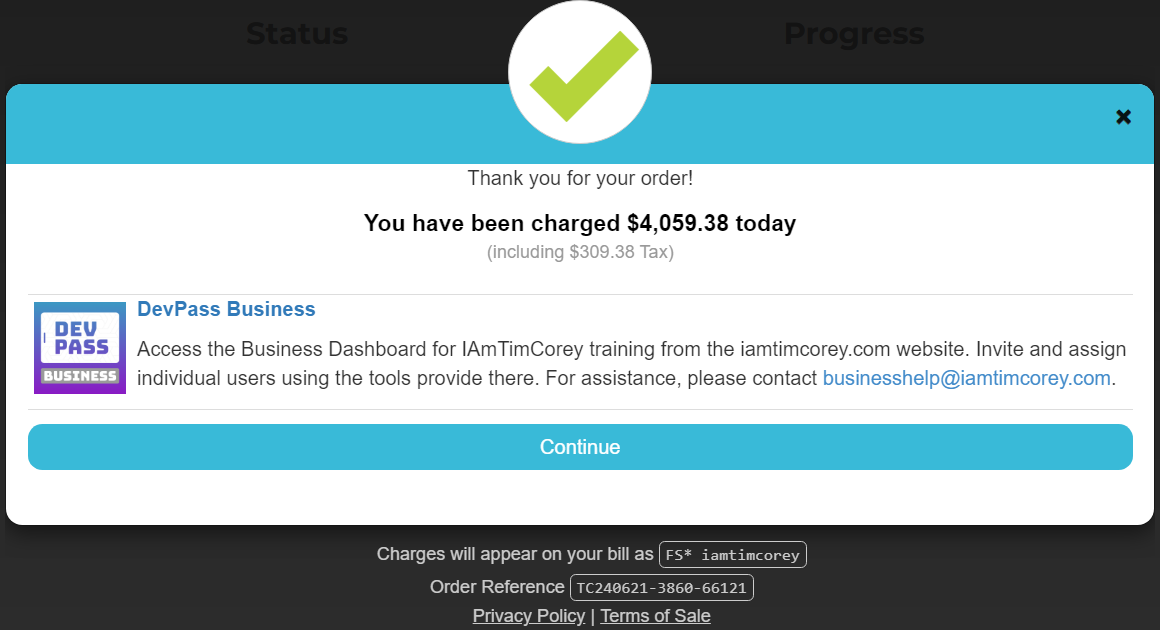Click the businesshelp@iamtimcorey.com email link
The height and width of the screenshot is (630, 1160).
click(966, 378)
